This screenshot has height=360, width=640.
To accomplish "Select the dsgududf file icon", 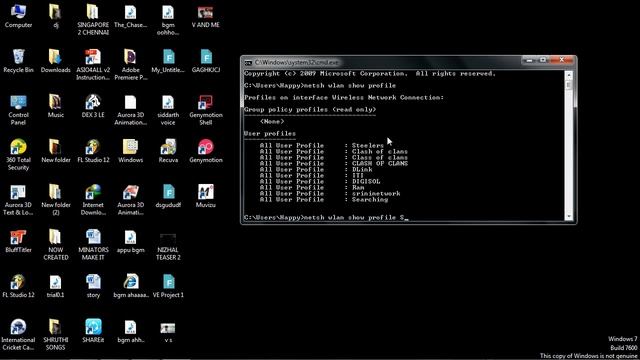I will pyautogui.click(x=168, y=196).
